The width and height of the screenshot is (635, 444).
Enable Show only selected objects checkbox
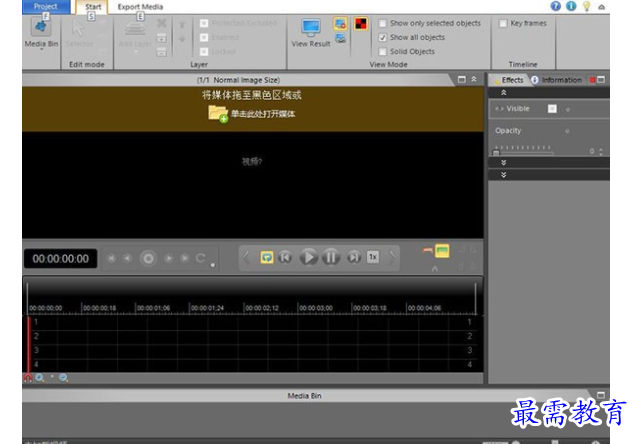(382, 23)
